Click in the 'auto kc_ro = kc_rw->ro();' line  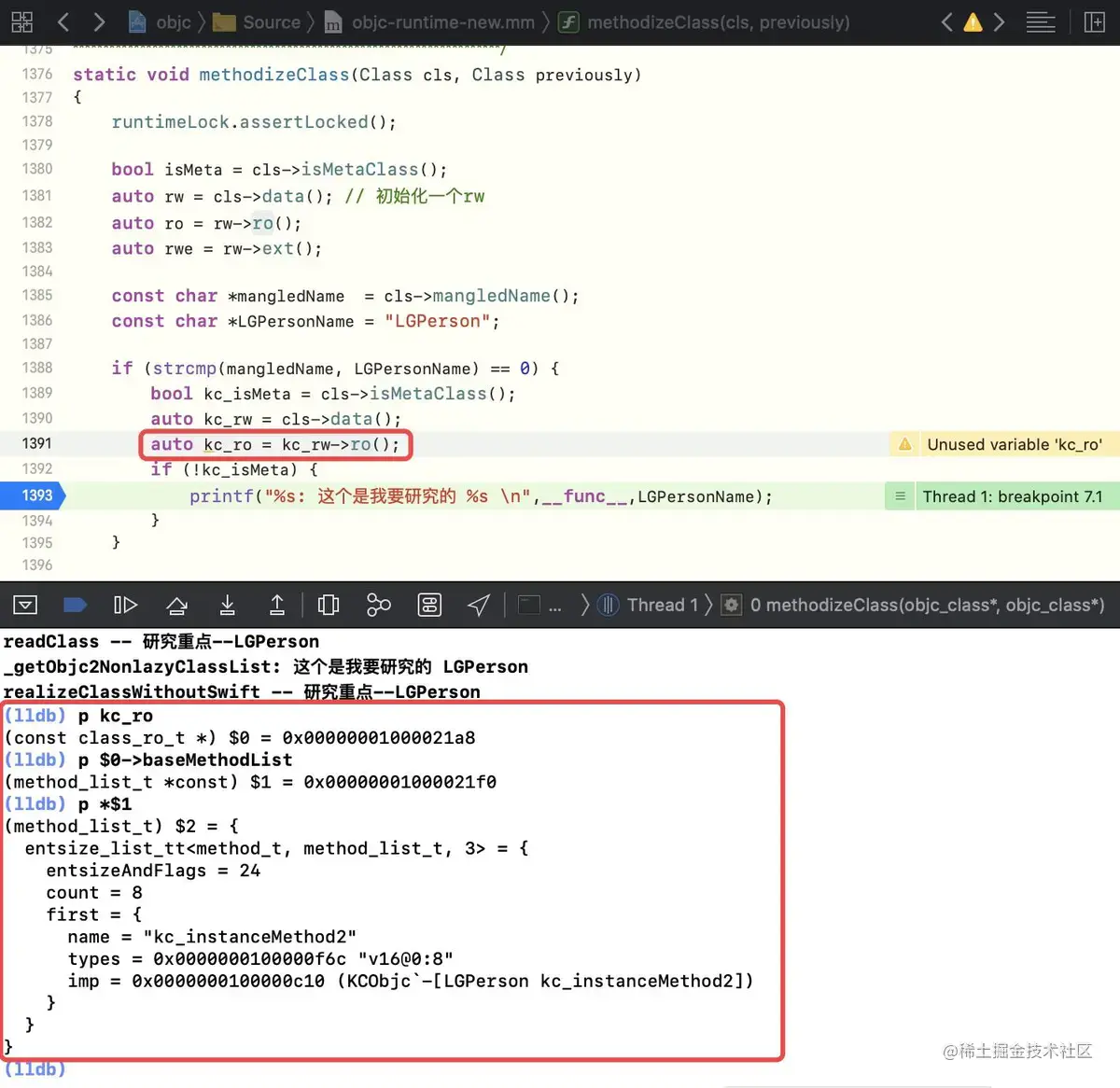[x=274, y=444]
